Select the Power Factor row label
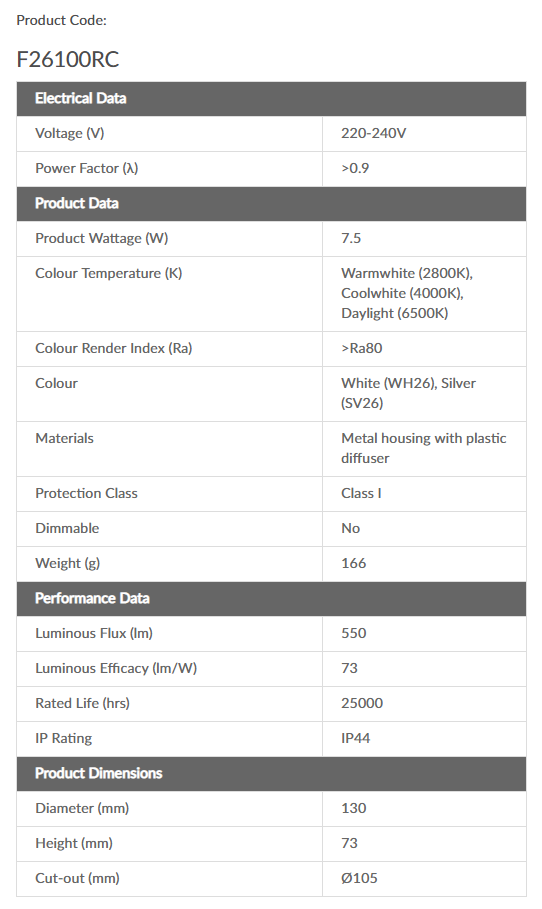 tap(86, 169)
